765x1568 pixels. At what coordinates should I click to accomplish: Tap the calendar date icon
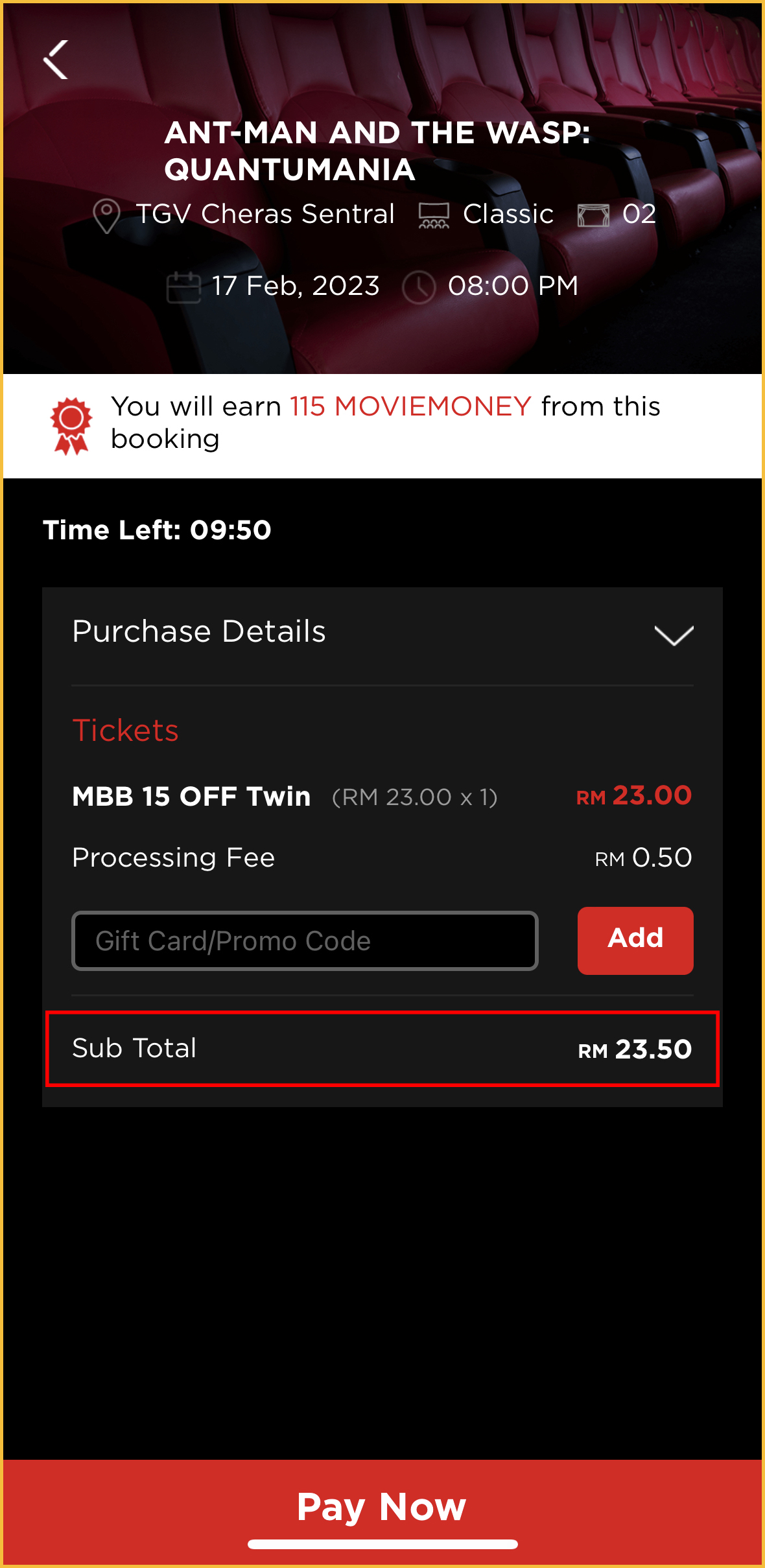pos(183,287)
